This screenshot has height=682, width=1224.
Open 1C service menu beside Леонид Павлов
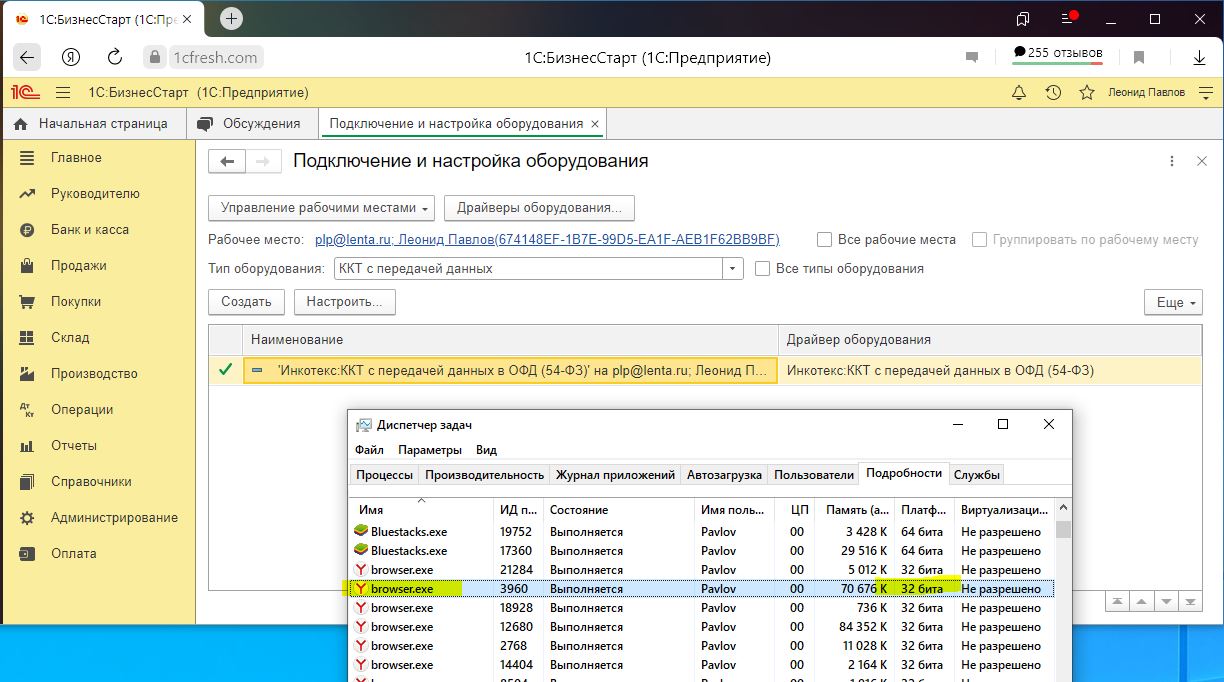click(x=1204, y=93)
